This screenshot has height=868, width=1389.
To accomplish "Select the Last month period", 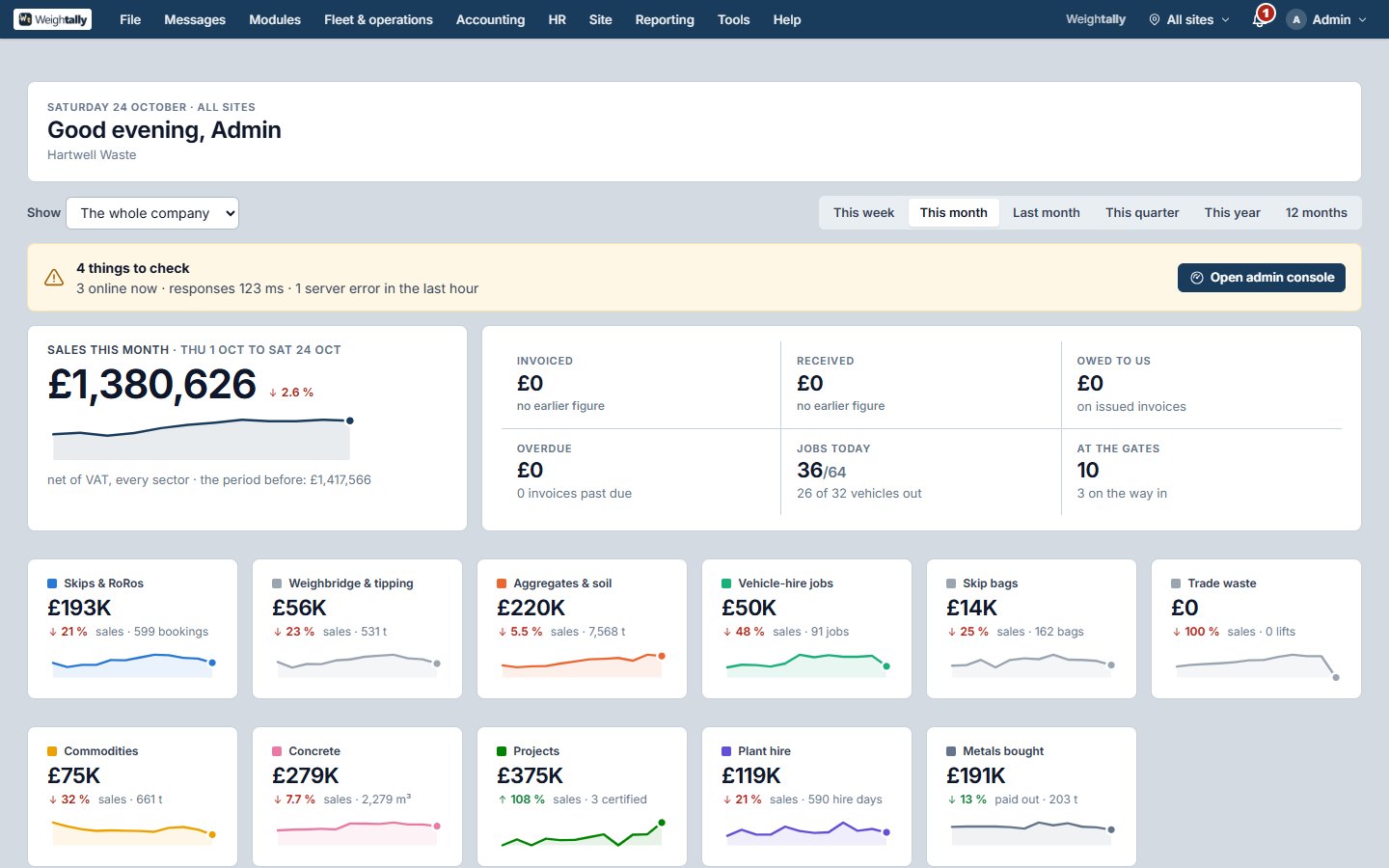I will pos(1047,213).
